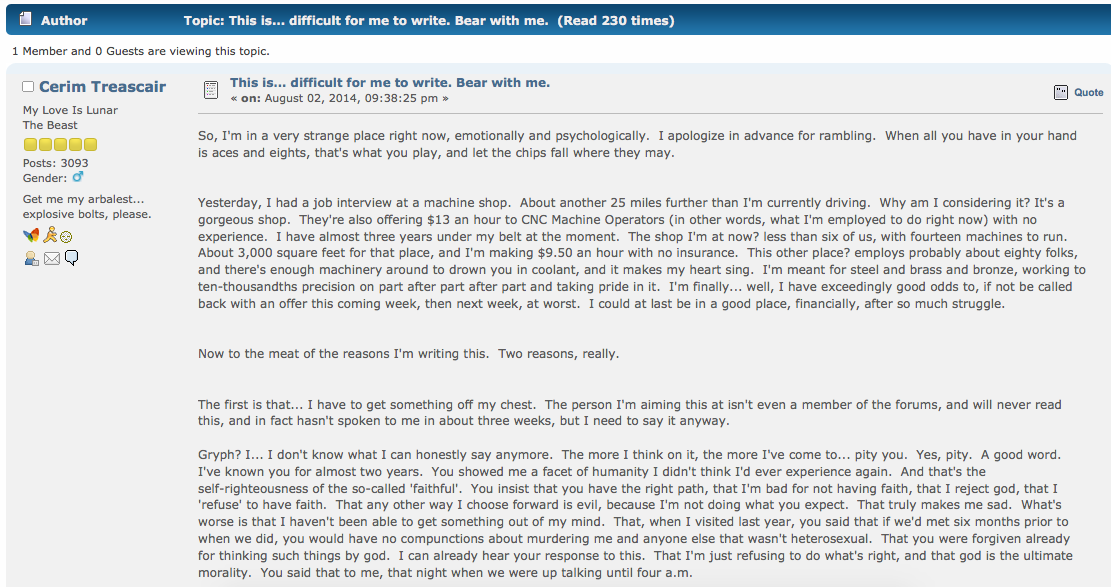1111x587 pixels.
Task: Click the Posts: 3093 count text
Action: [55, 163]
